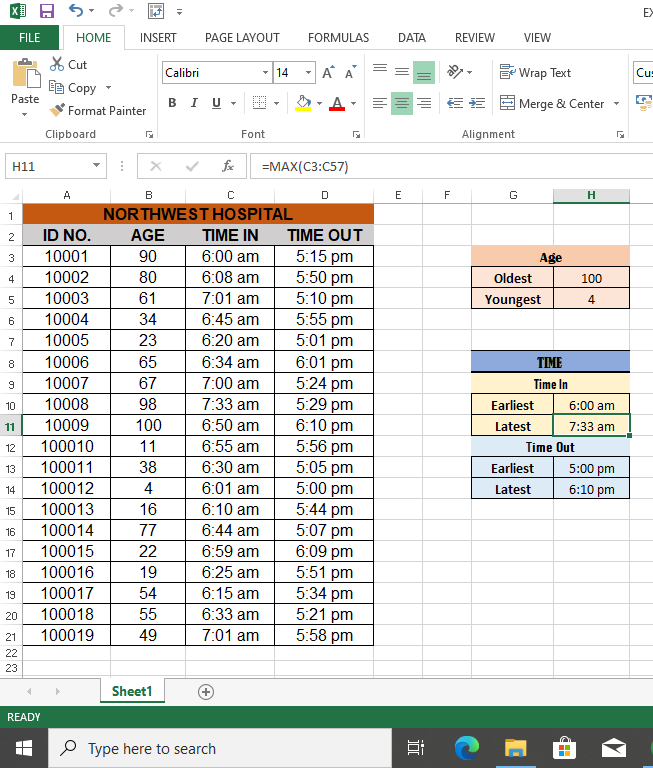Click the formula bar showing =MAX(C3:C57)
The width and height of the screenshot is (653, 768).
point(451,167)
